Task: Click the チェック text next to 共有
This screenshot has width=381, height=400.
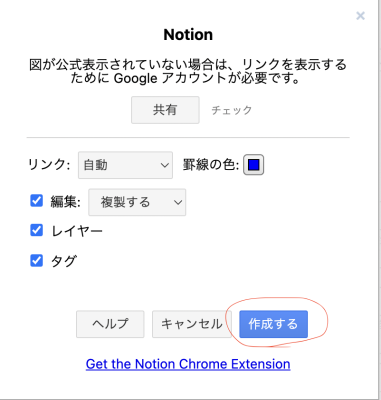Action: (232, 110)
